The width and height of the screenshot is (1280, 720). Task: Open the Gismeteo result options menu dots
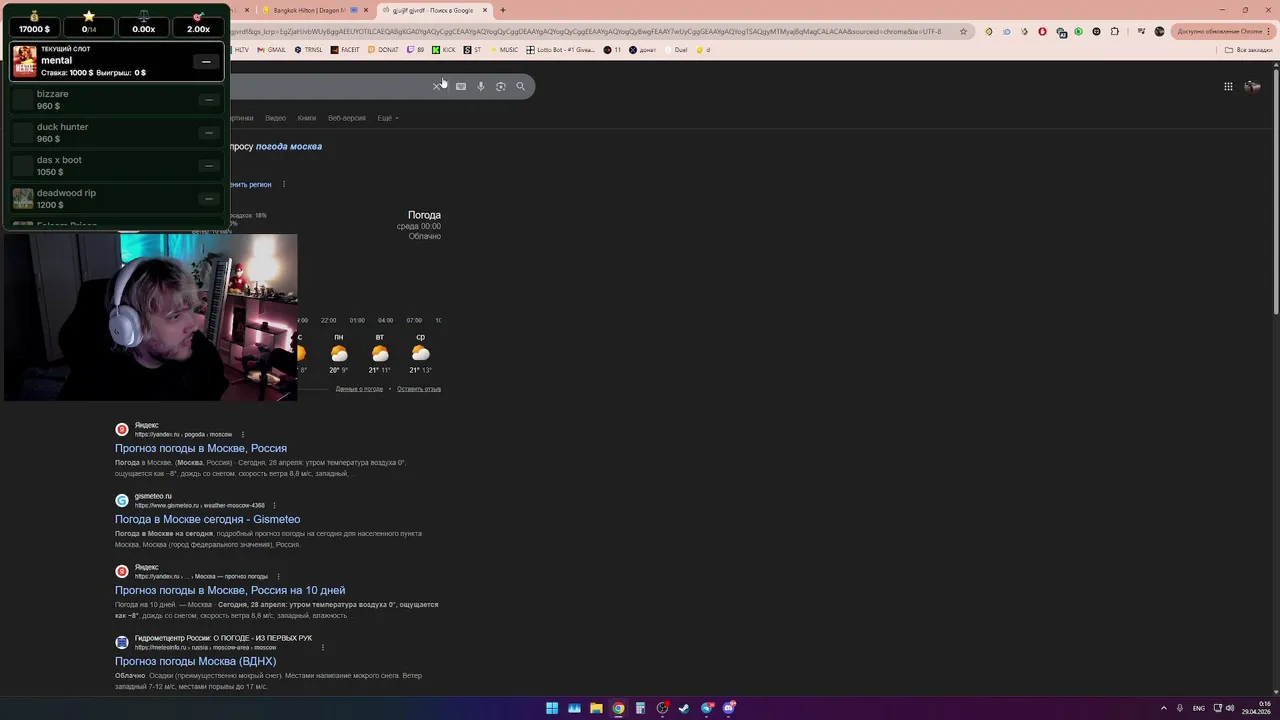(x=274, y=505)
